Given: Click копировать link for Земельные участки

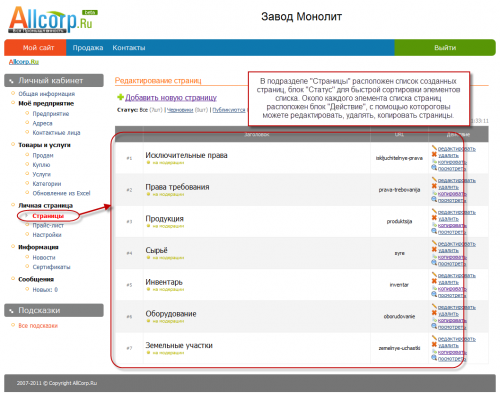Looking at the screenshot, I should [452, 352].
